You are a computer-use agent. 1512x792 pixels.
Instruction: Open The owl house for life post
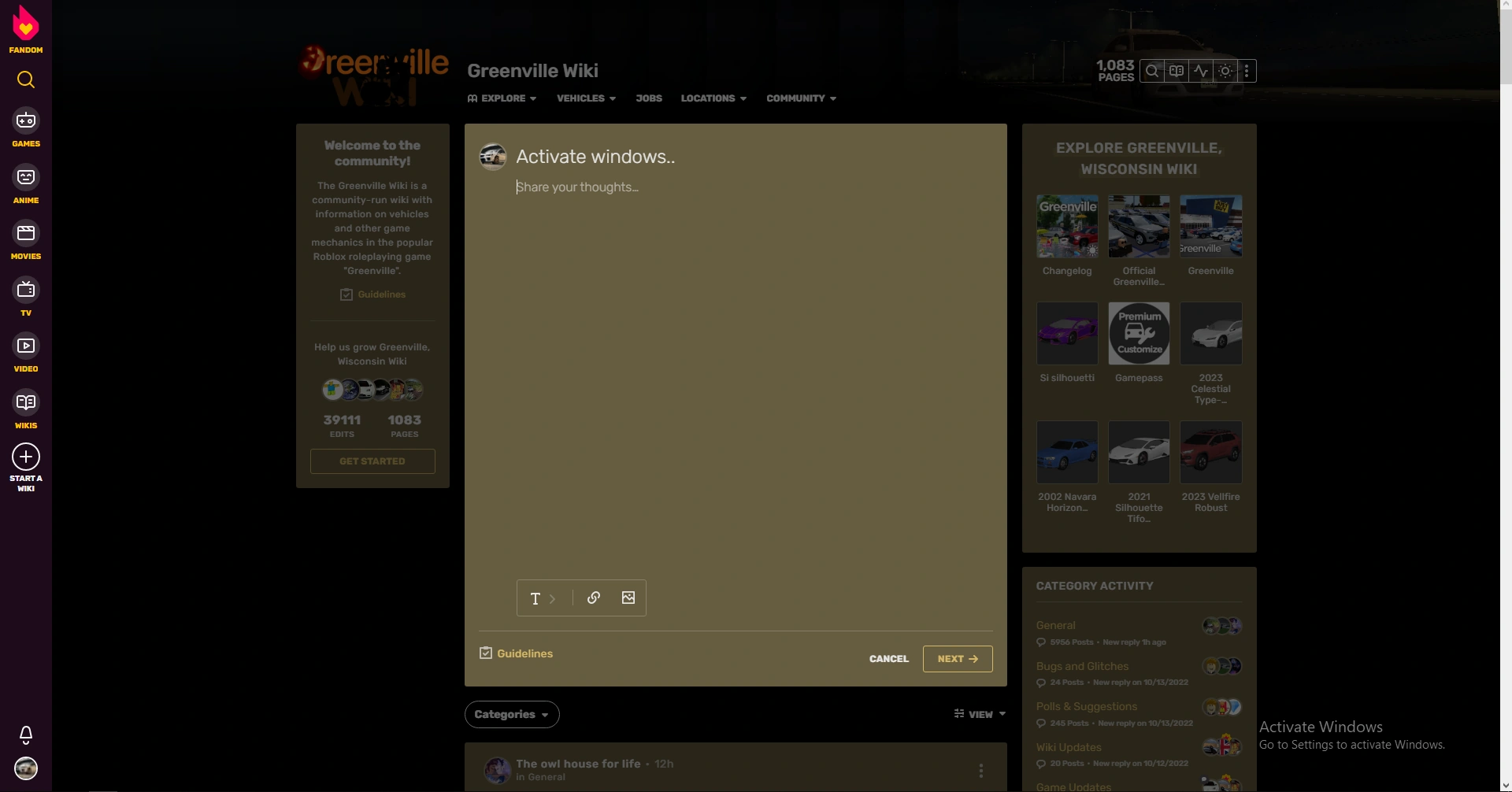pos(578,764)
